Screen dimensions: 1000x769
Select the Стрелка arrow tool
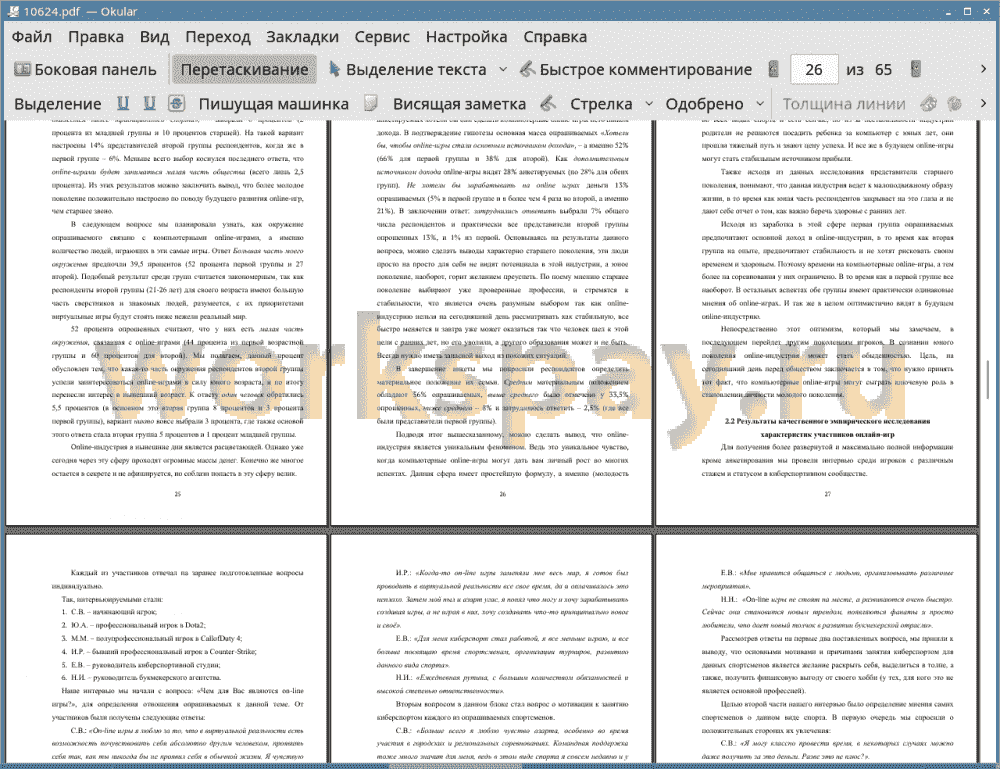[601, 104]
